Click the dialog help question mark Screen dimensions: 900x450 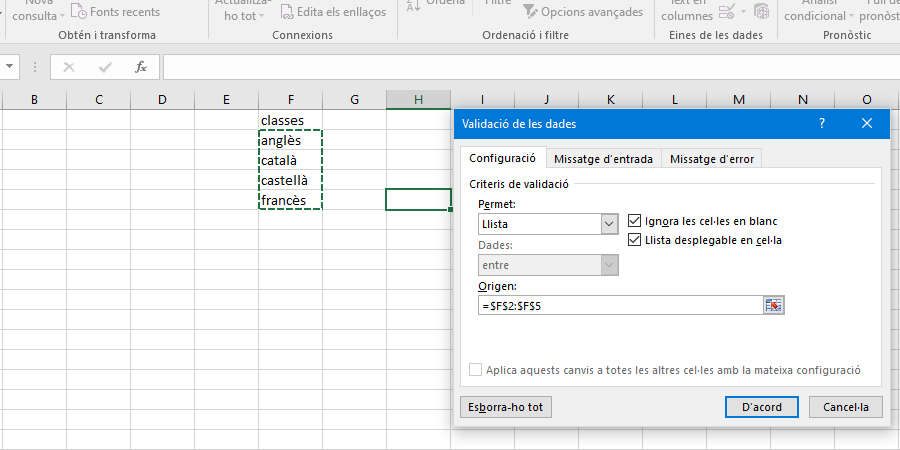pos(822,124)
